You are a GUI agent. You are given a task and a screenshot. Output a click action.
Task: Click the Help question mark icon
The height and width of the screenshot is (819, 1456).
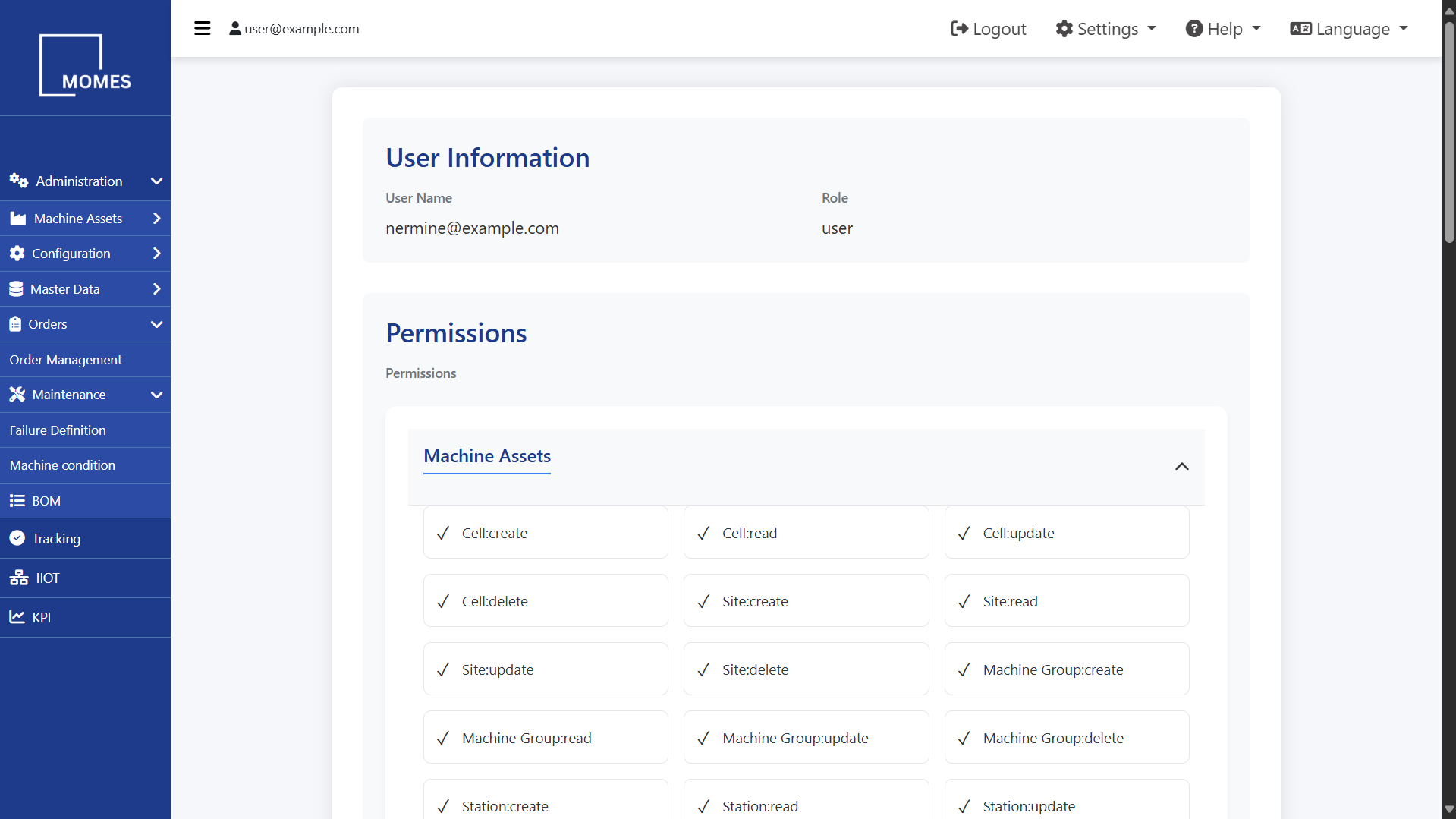click(x=1194, y=29)
